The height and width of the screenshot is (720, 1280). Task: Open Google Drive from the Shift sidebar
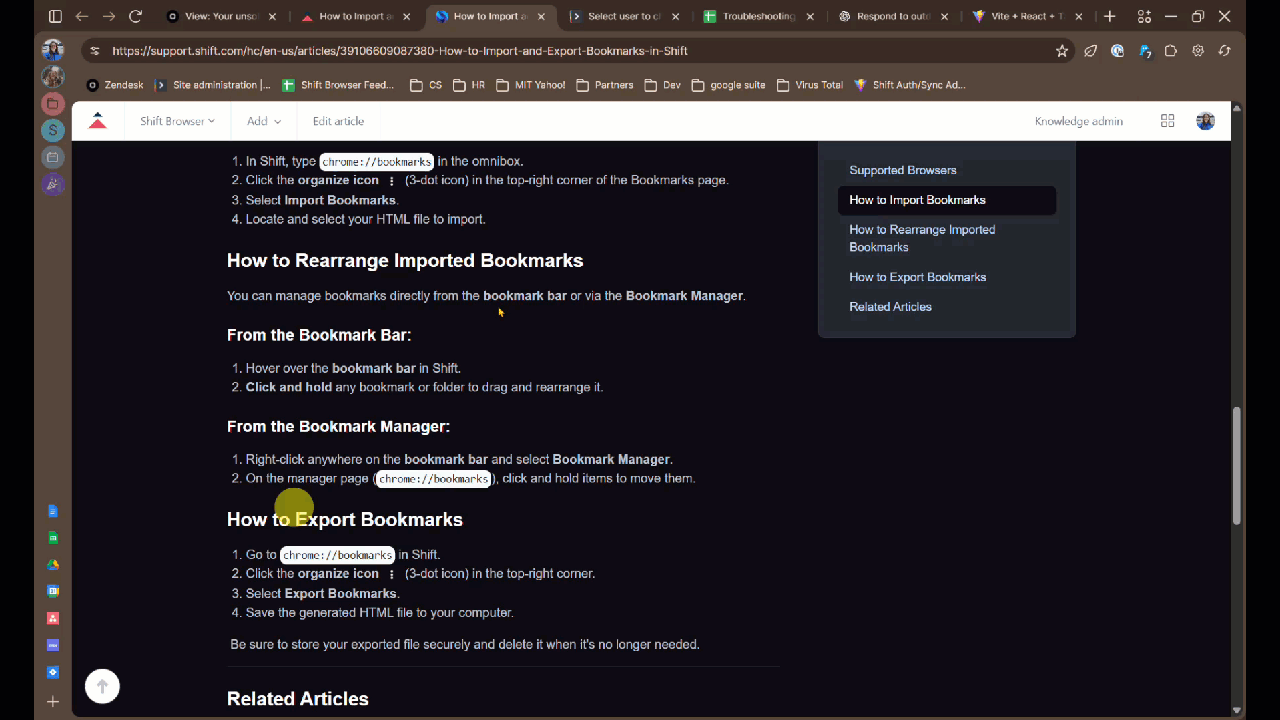coord(53,564)
